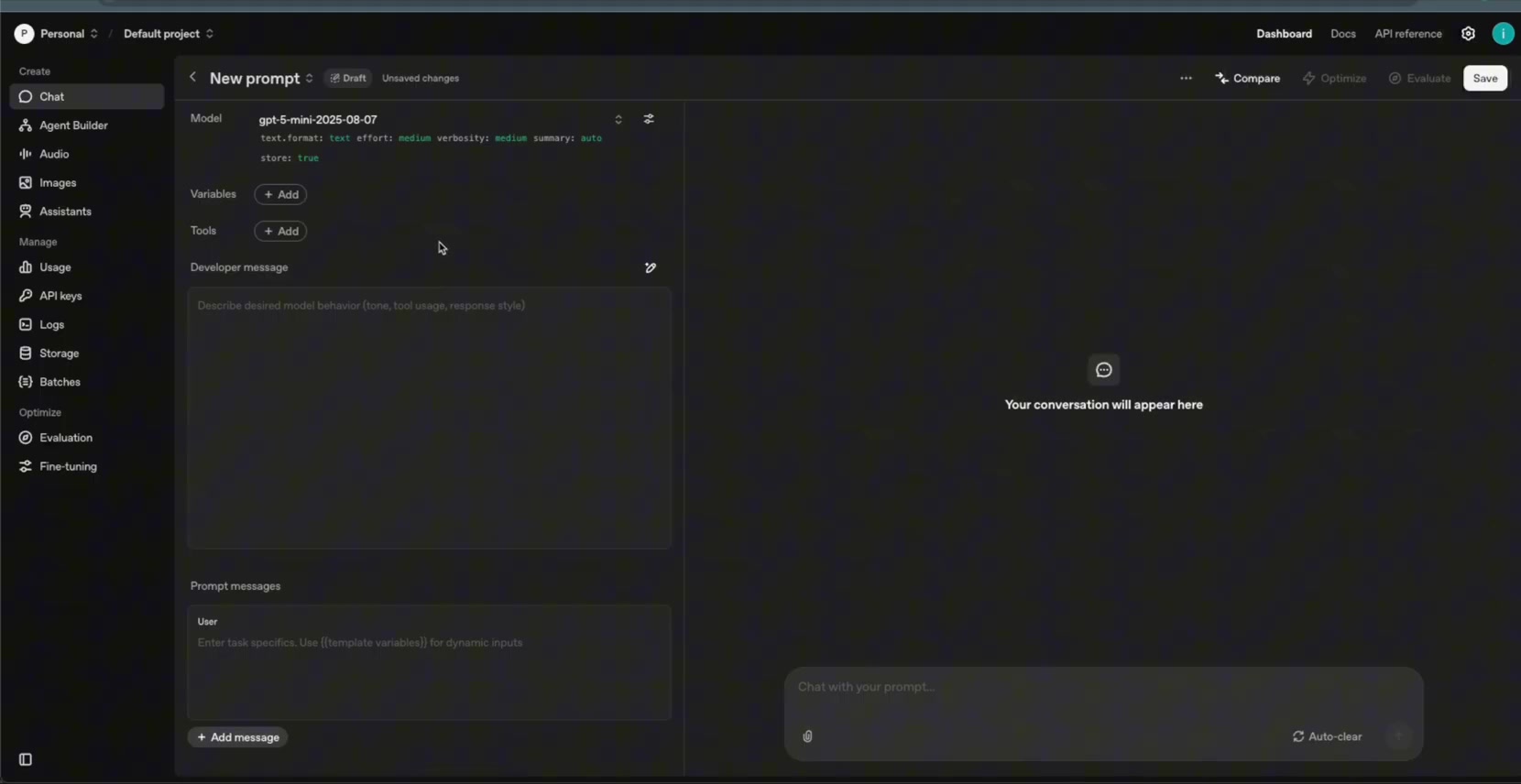Viewport: 1521px width, 784px height.
Task: Click the Assistants sidebar icon
Action: [26, 212]
